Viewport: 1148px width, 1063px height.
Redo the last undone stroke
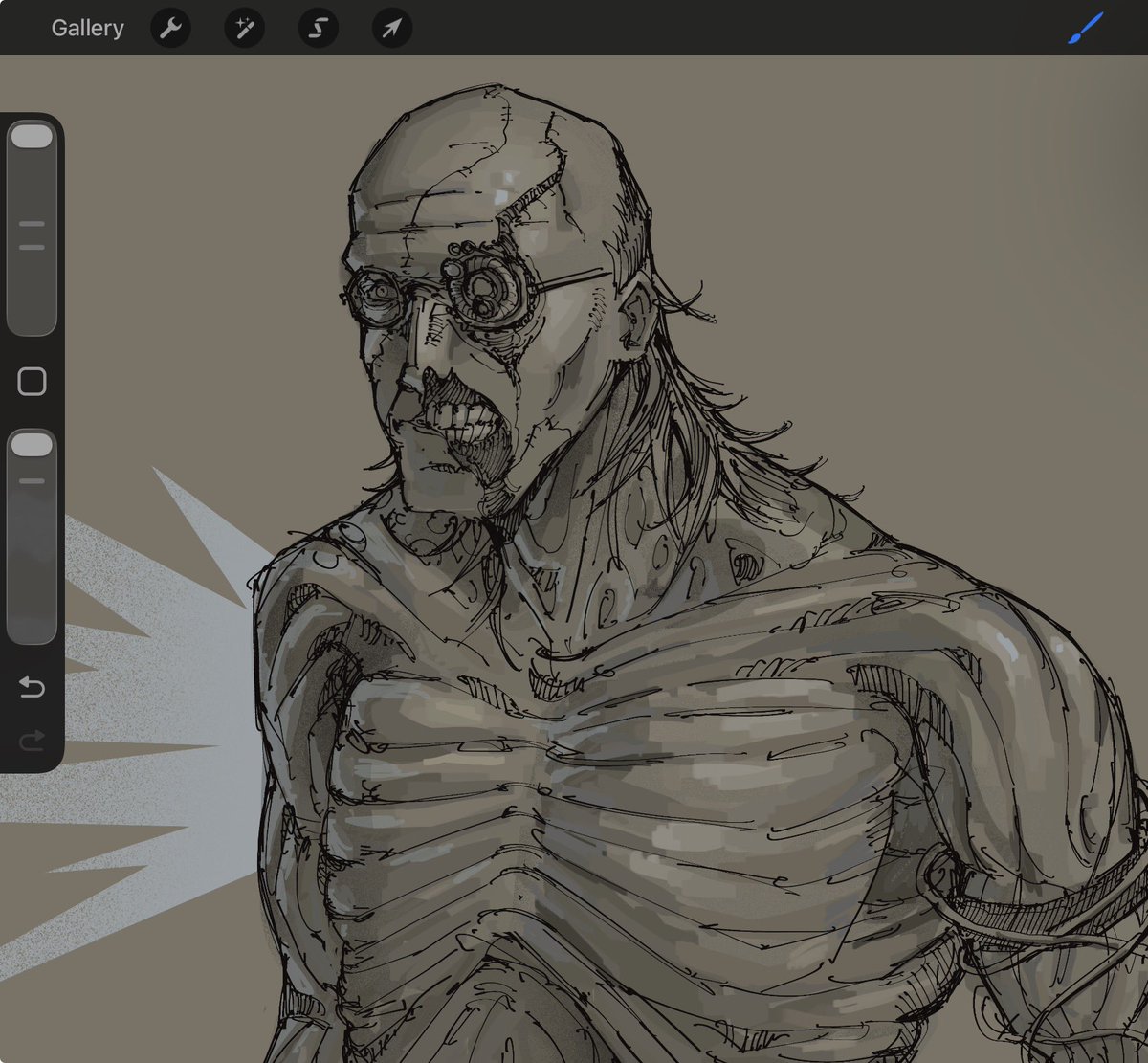click(32, 740)
